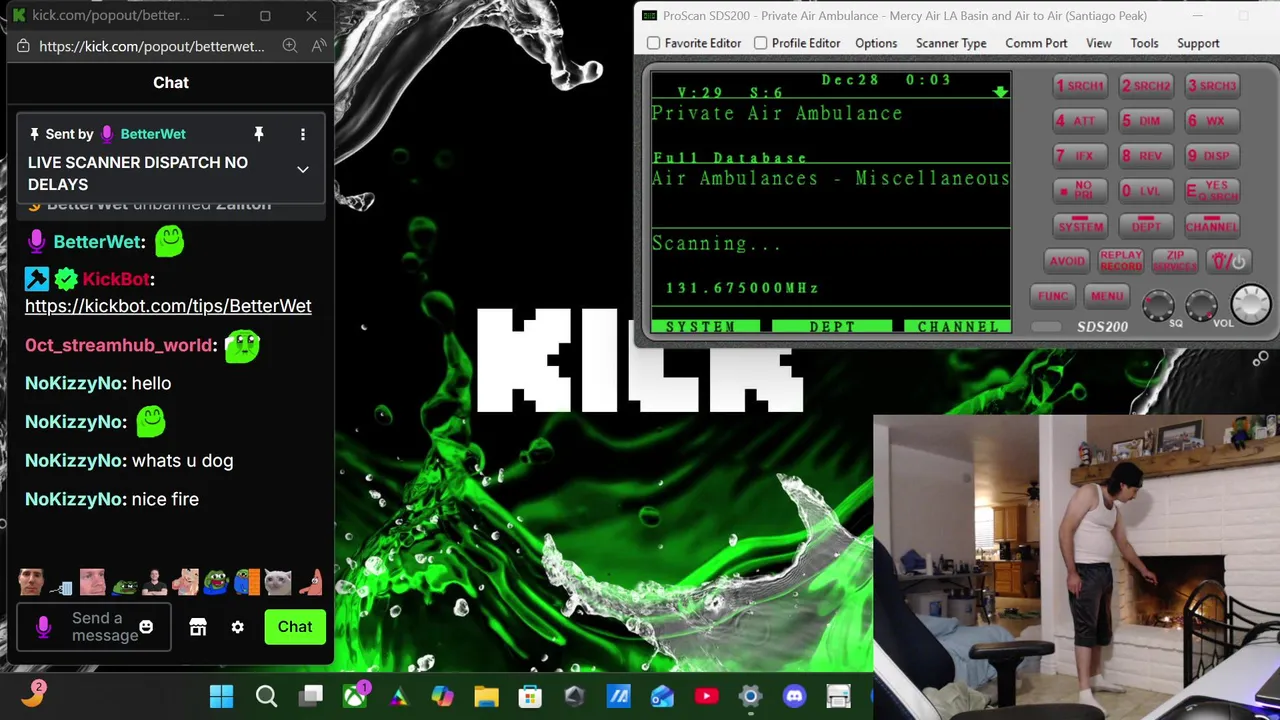Image resolution: width=1280 pixels, height=720 pixels.
Task: Open Microsoft Store from taskbar
Action: point(530,696)
